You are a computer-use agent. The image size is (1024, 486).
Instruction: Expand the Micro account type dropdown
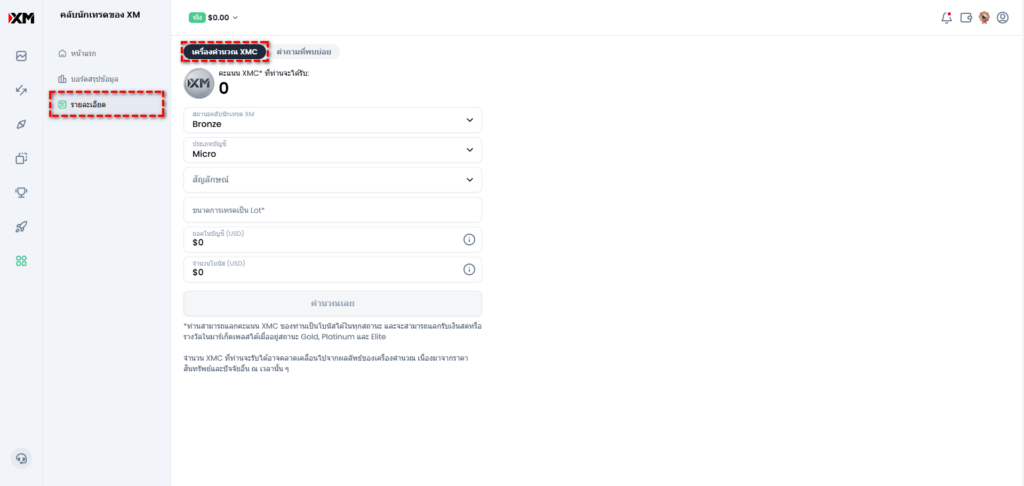pyautogui.click(x=332, y=150)
